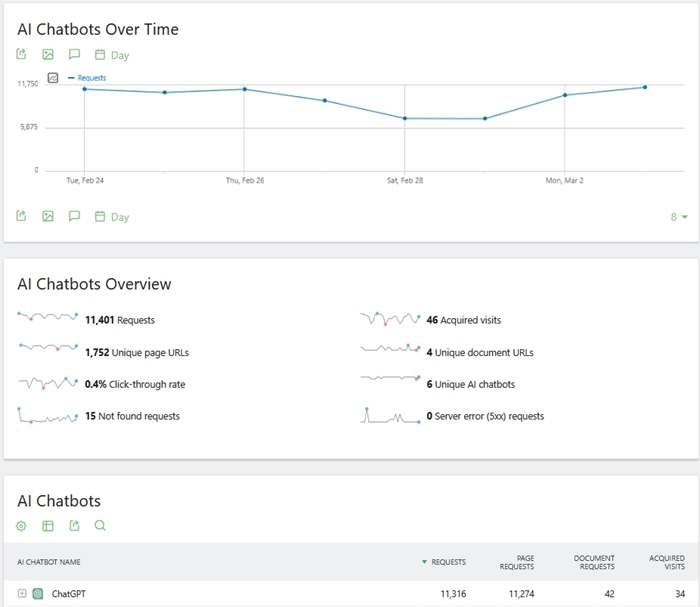This screenshot has height=607, width=700.
Task: Click the table columns icon under AI Chatbots
Action: (48, 526)
